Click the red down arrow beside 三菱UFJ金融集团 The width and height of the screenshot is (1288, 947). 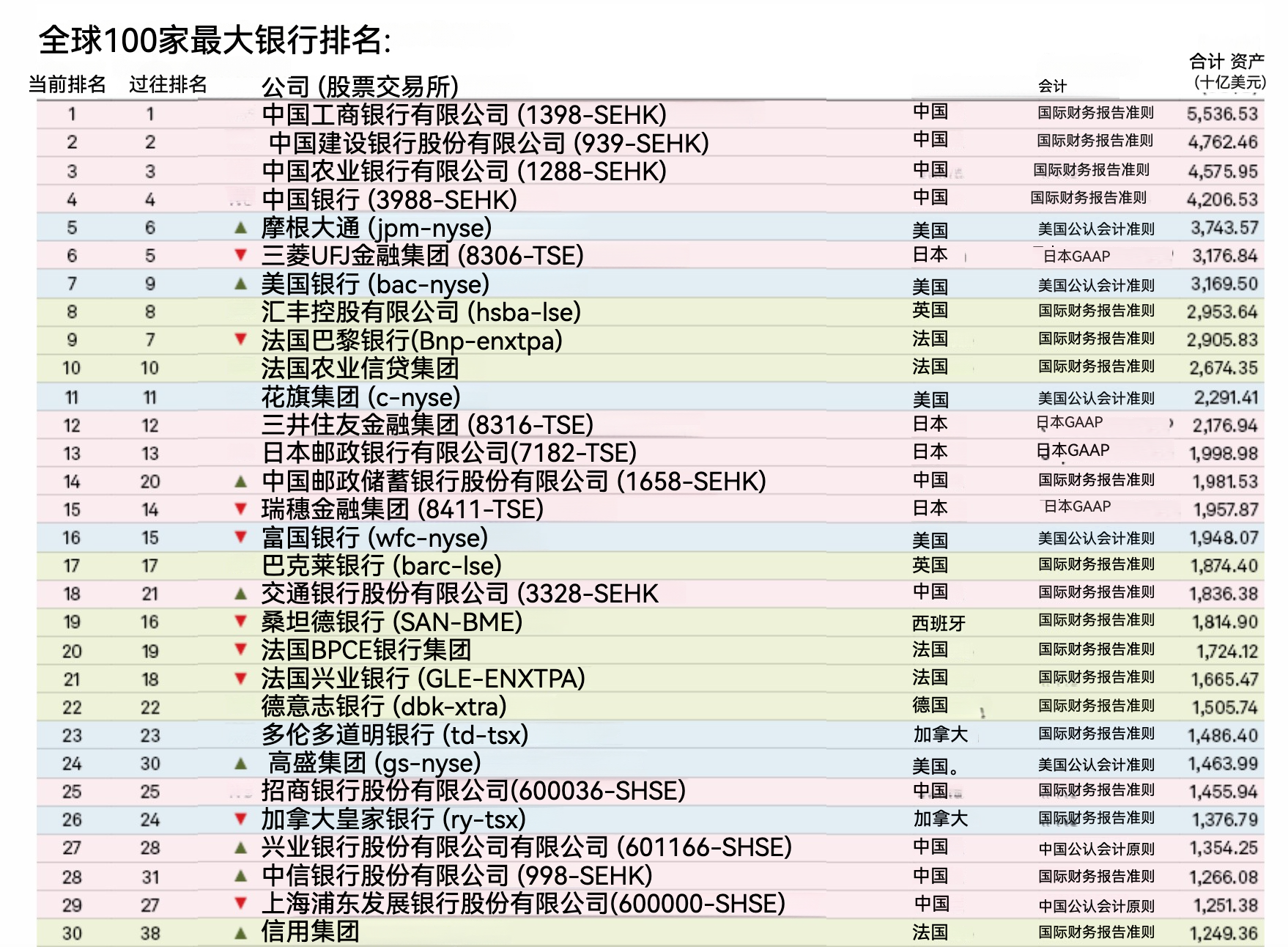240,255
